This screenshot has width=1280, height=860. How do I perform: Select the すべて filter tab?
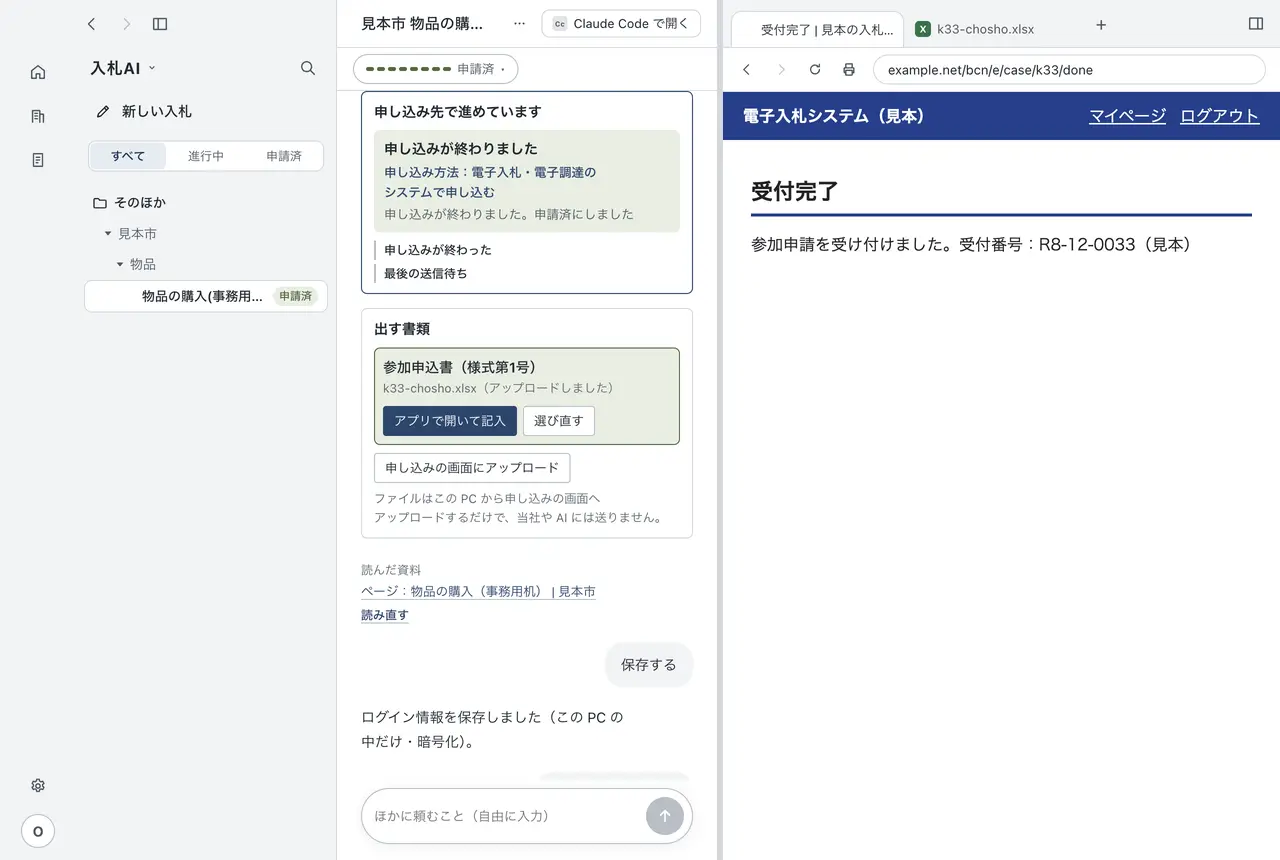[x=128, y=156]
